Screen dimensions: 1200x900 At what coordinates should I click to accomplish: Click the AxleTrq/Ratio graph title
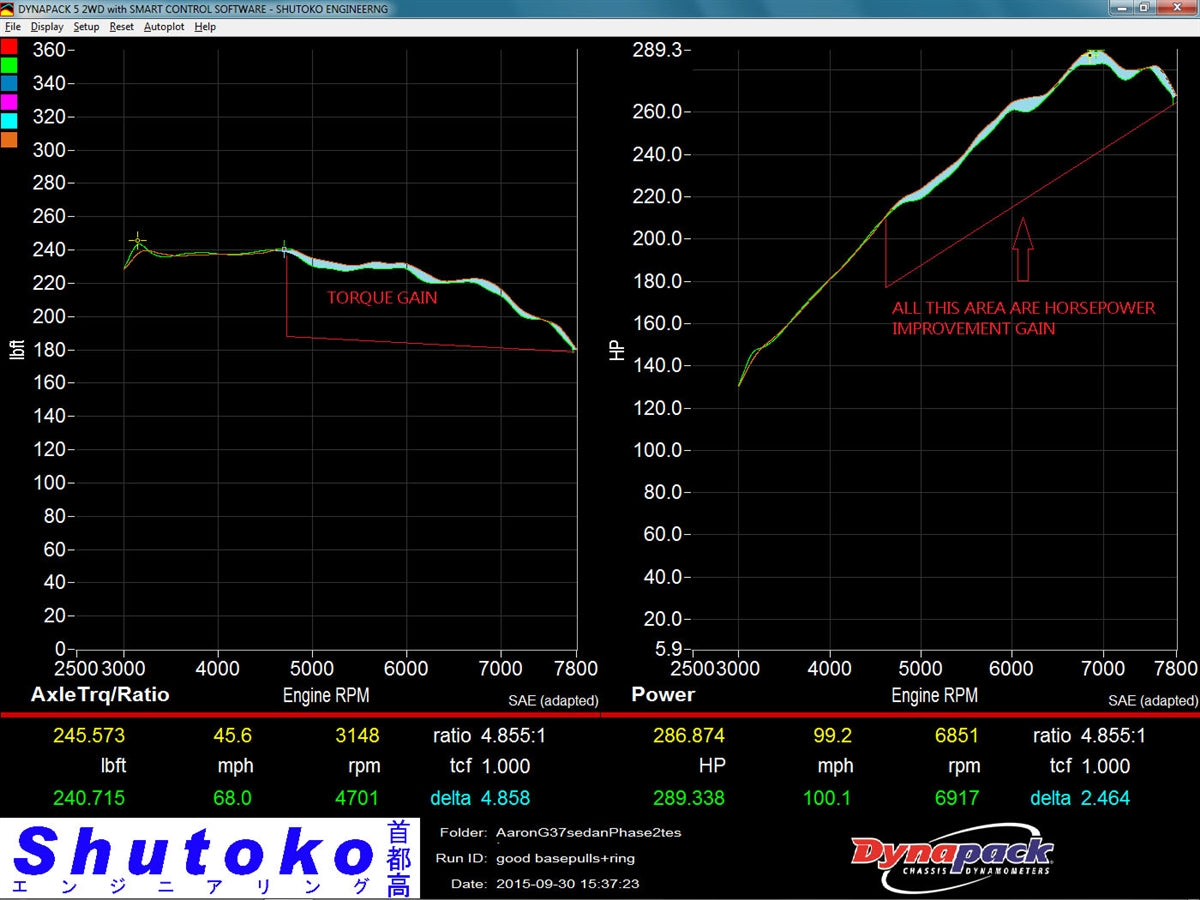coord(100,694)
